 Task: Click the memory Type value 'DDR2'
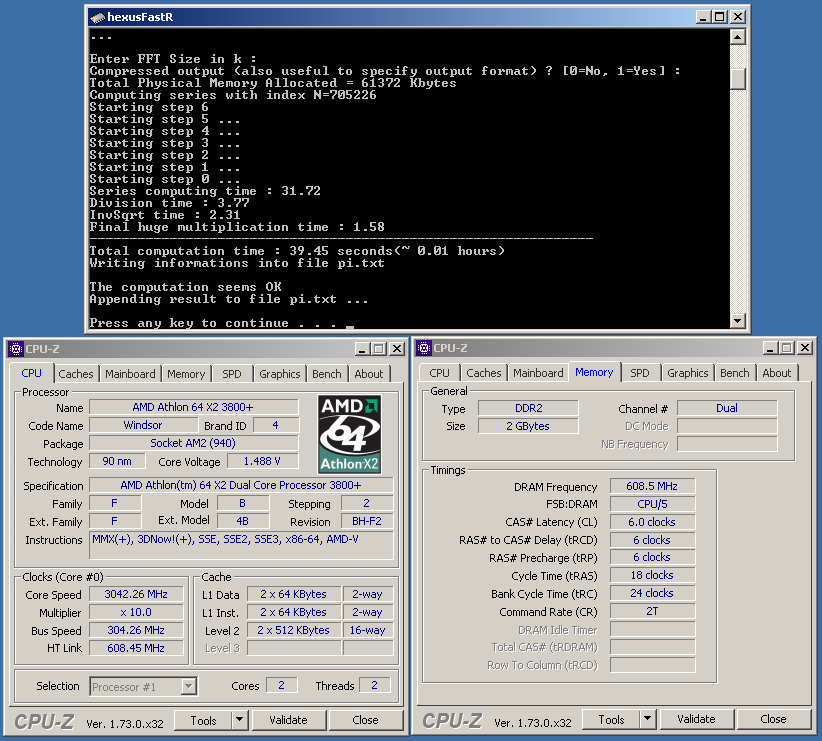pos(528,408)
